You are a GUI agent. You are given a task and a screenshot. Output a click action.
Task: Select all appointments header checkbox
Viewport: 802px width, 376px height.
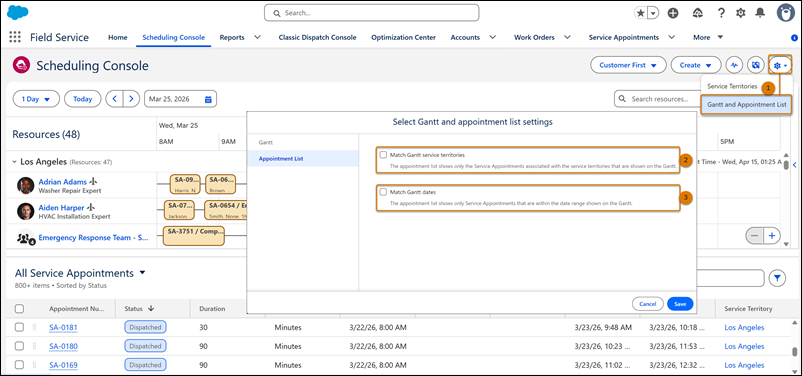pos(19,308)
